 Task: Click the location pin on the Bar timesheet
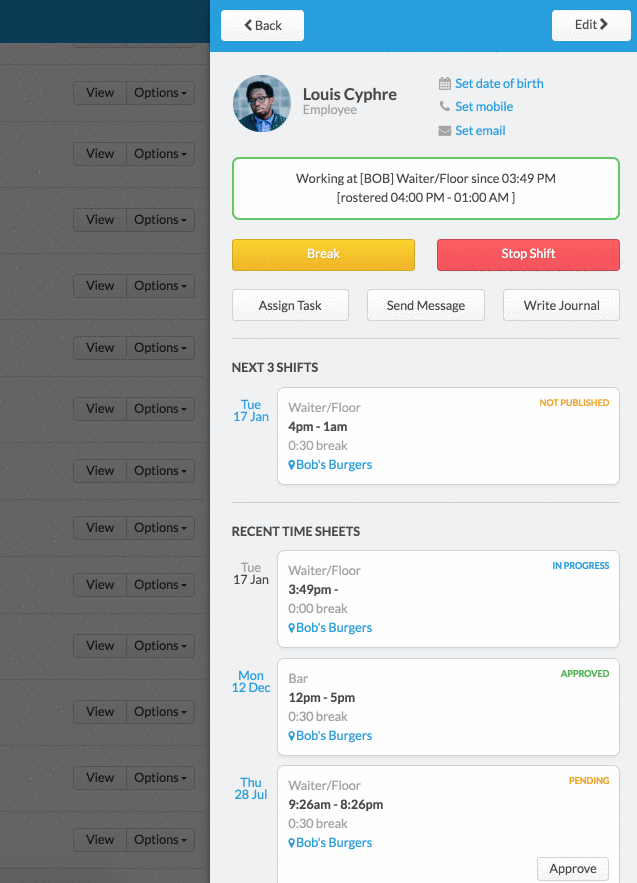click(x=292, y=736)
